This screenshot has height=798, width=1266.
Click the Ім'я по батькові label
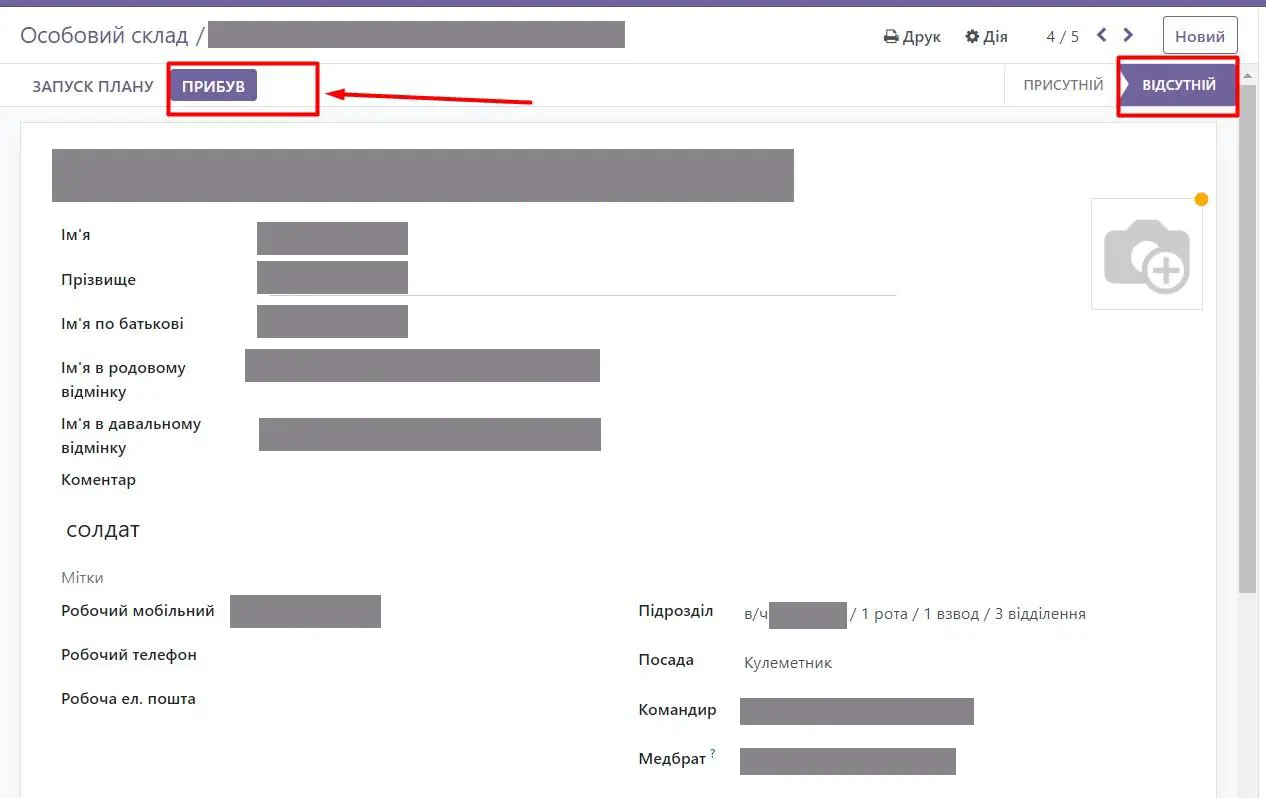coord(122,324)
